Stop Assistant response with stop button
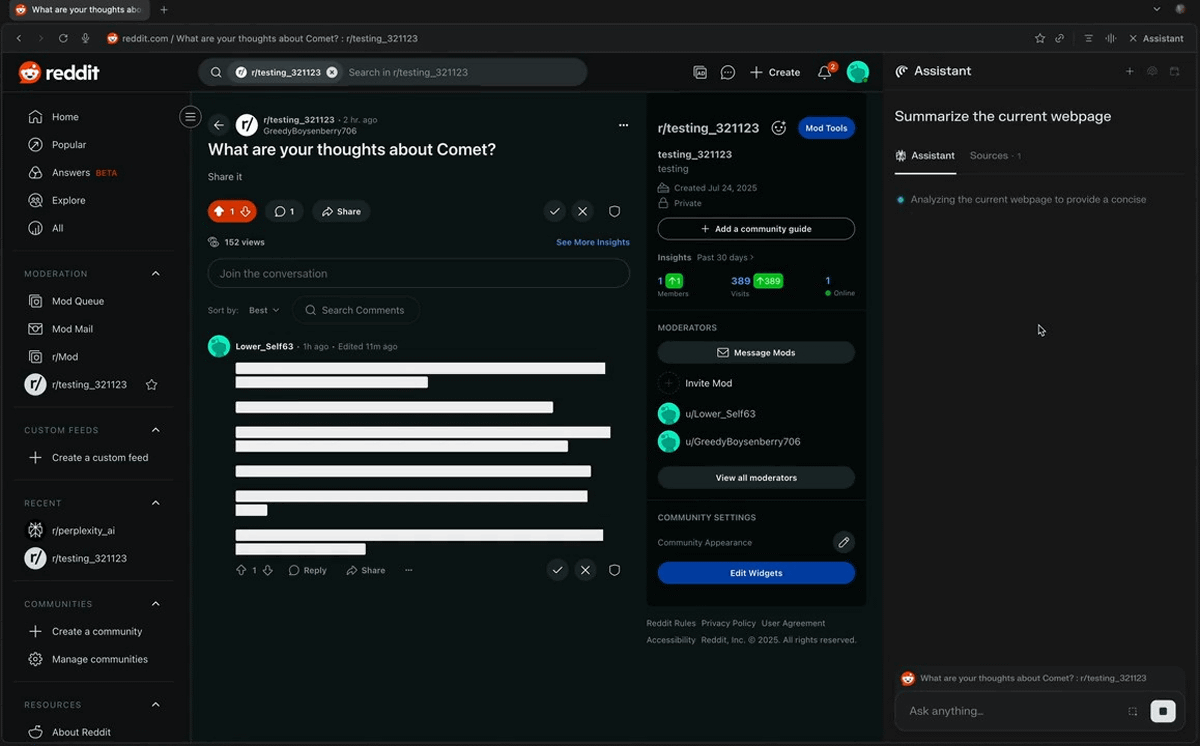1200x746 pixels. pos(1162,711)
